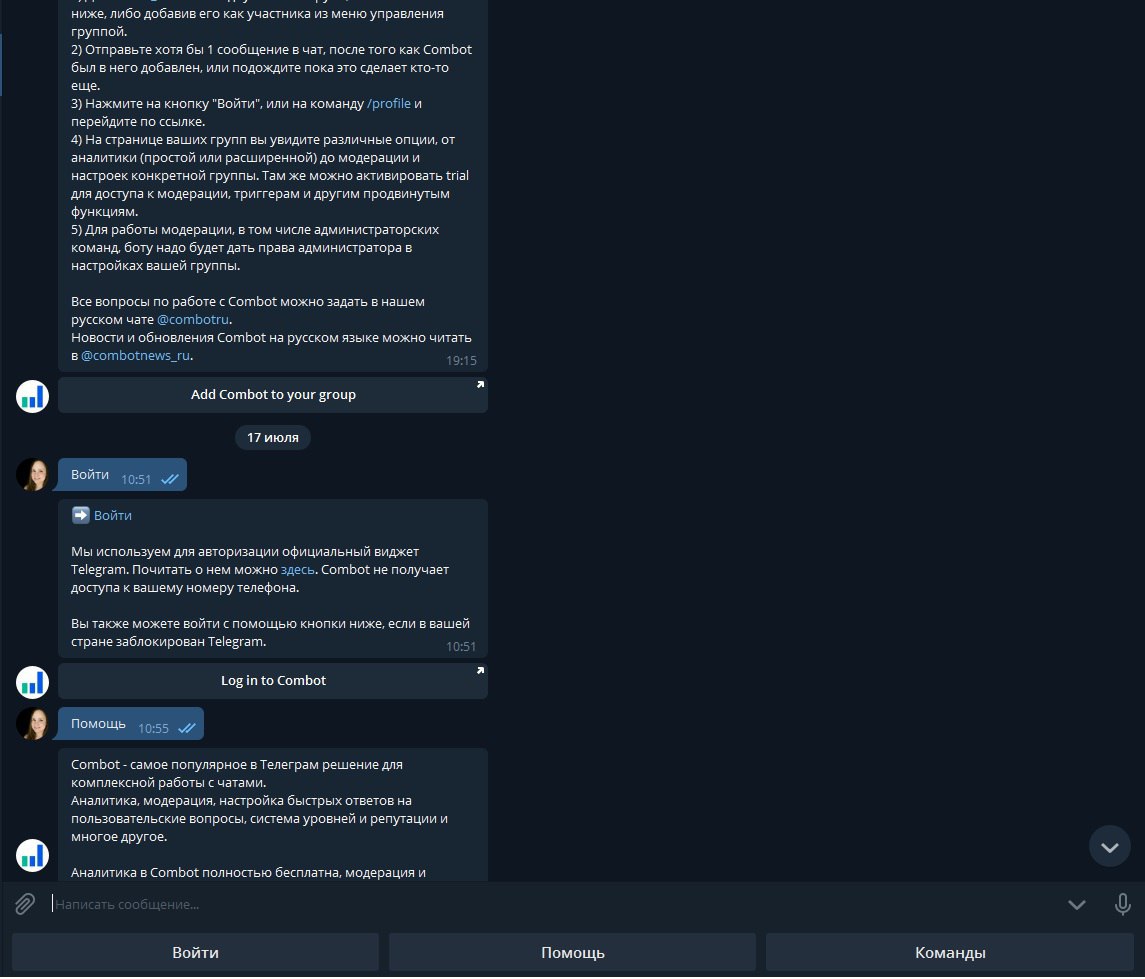Click Combot avatar next to Add Combot button
The height and width of the screenshot is (979, 1145).
[x=32, y=396]
